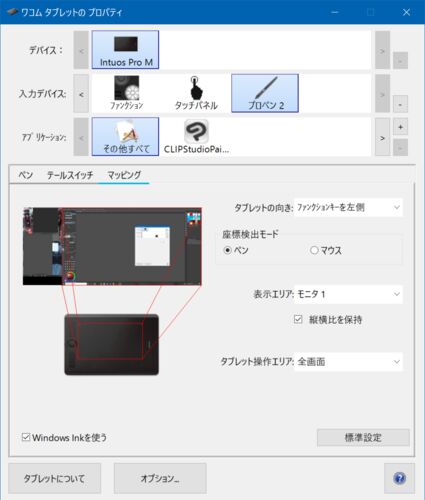
Task: Open help with the question mark icon
Action: click(399, 478)
